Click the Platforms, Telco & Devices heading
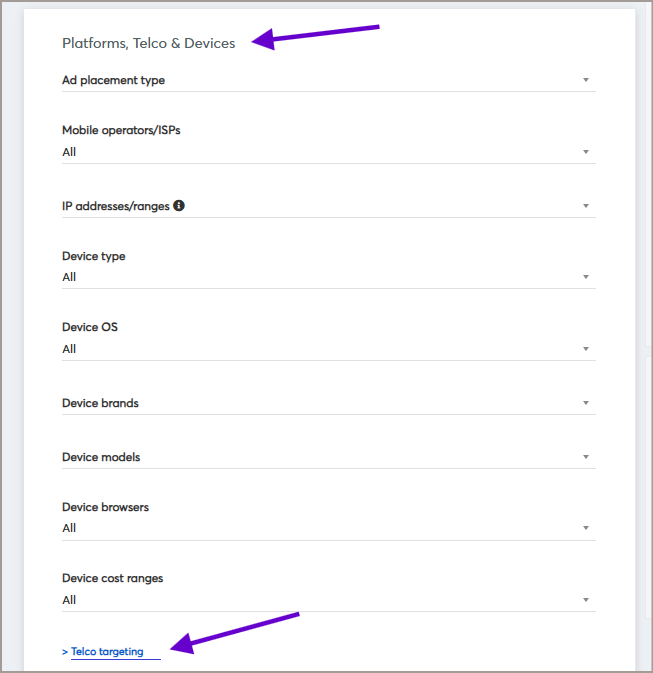653x673 pixels. pyautogui.click(x=149, y=43)
